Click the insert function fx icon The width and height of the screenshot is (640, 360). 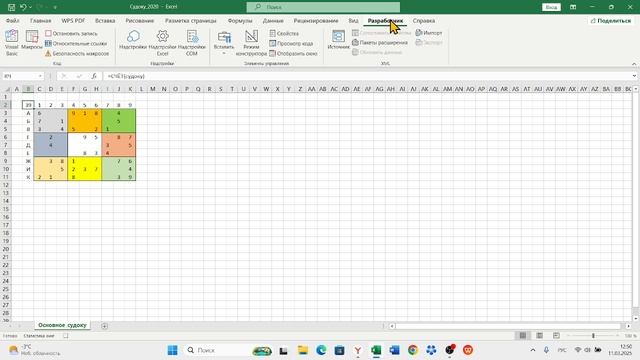[94, 76]
